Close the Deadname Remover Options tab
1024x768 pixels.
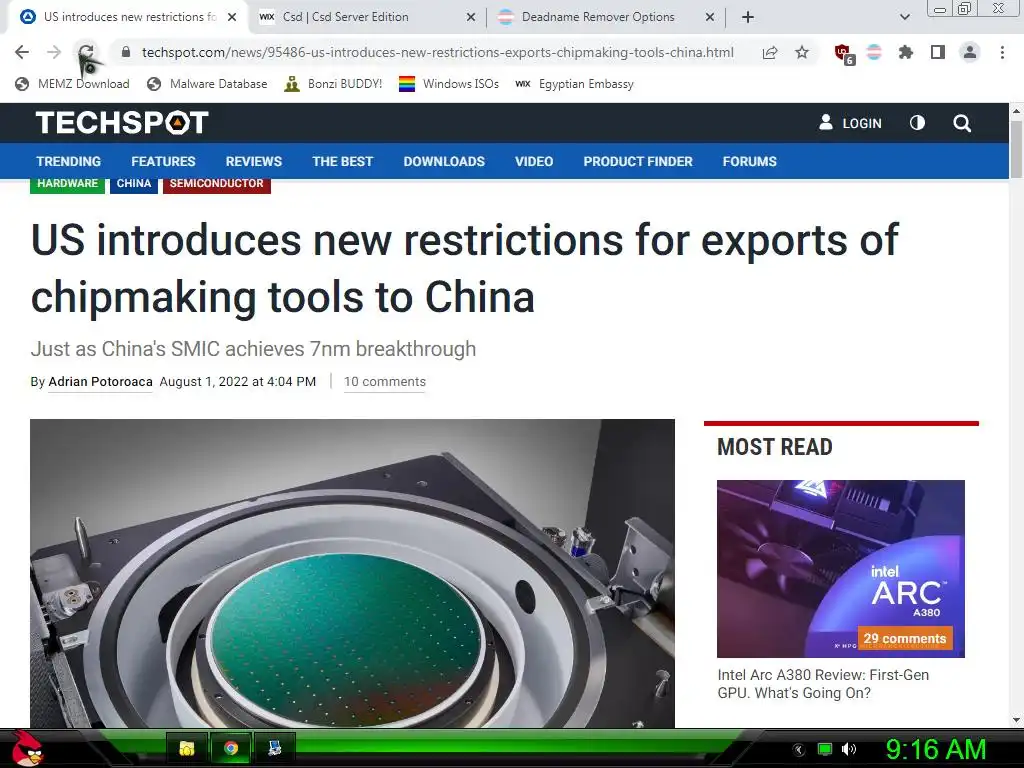point(710,18)
